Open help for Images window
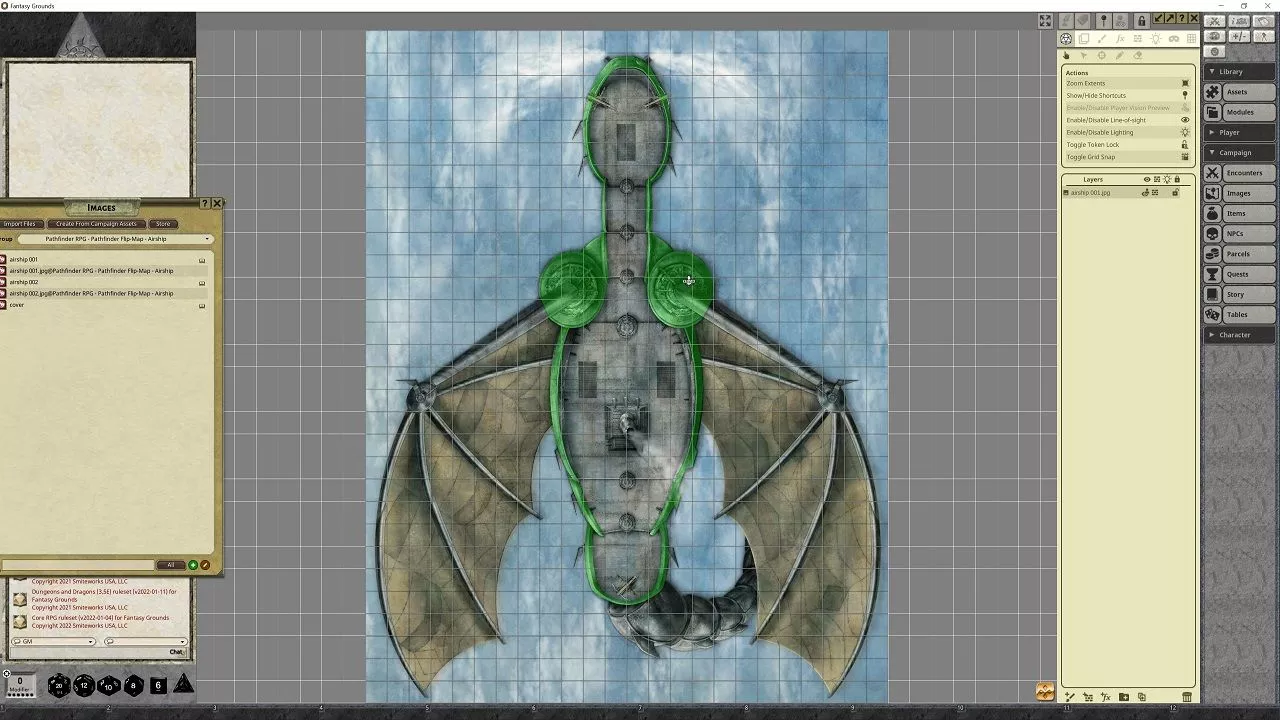The width and height of the screenshot is (1280, 720). pos(205,203)
